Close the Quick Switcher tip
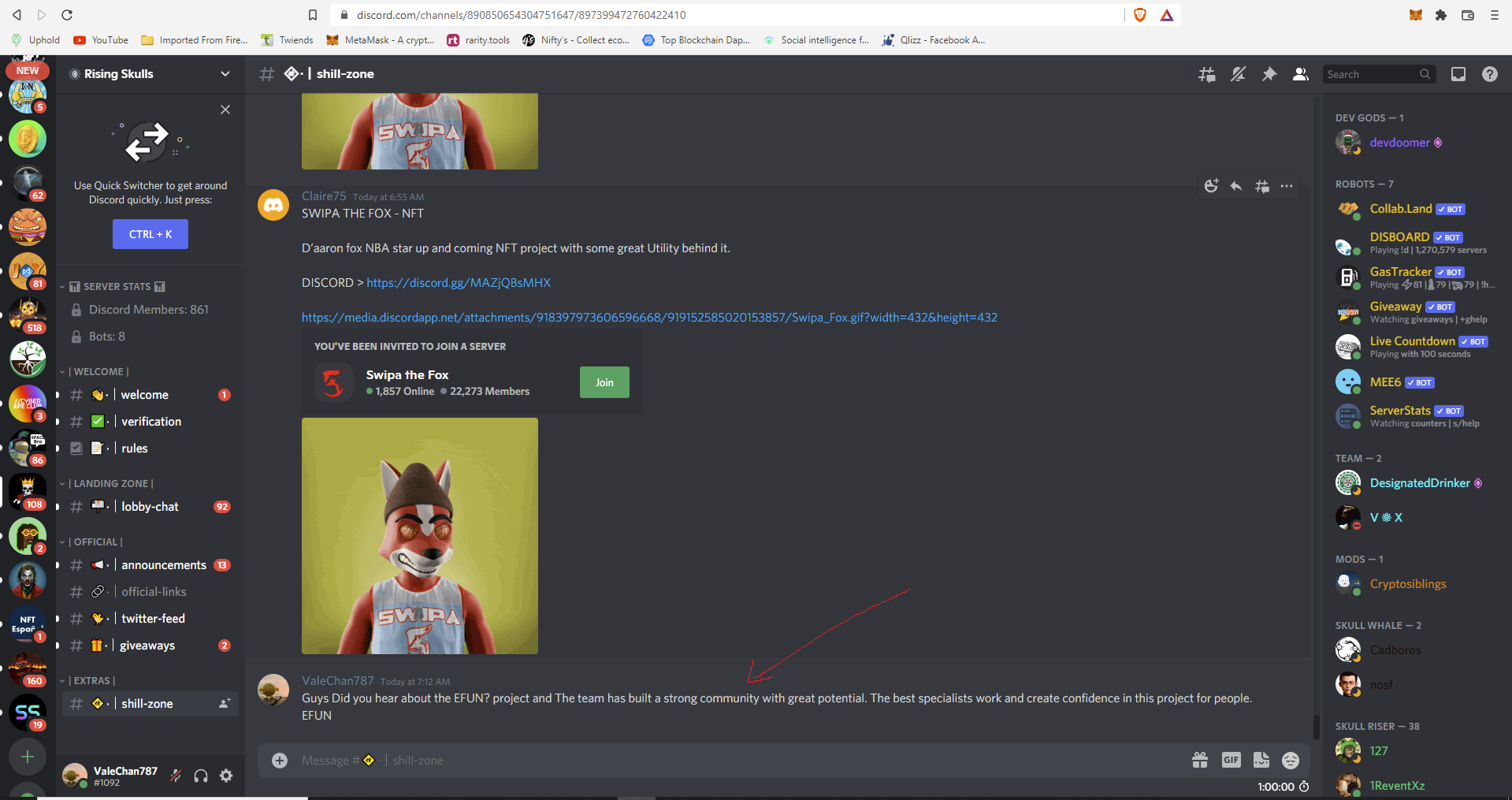This screenshot has width=1512, height=800. [x=225, y=110]
